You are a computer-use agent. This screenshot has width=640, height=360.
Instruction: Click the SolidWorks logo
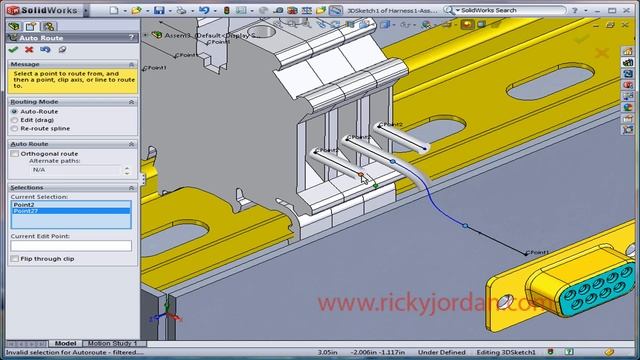click(x=42, y=10)
